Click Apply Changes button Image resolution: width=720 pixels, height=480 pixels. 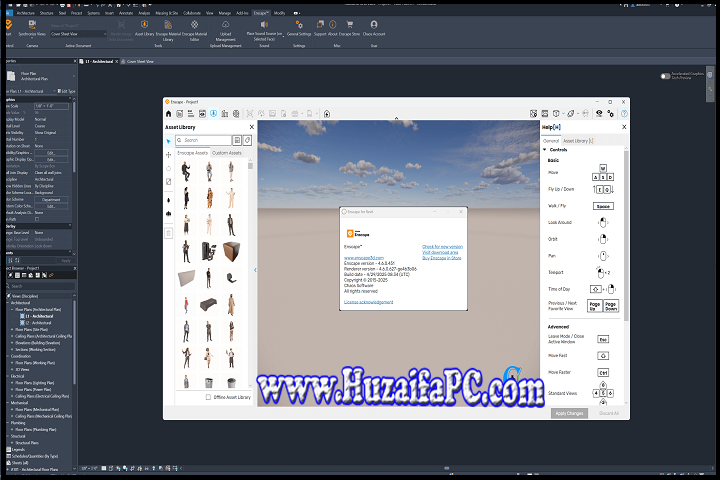[569, 413]
